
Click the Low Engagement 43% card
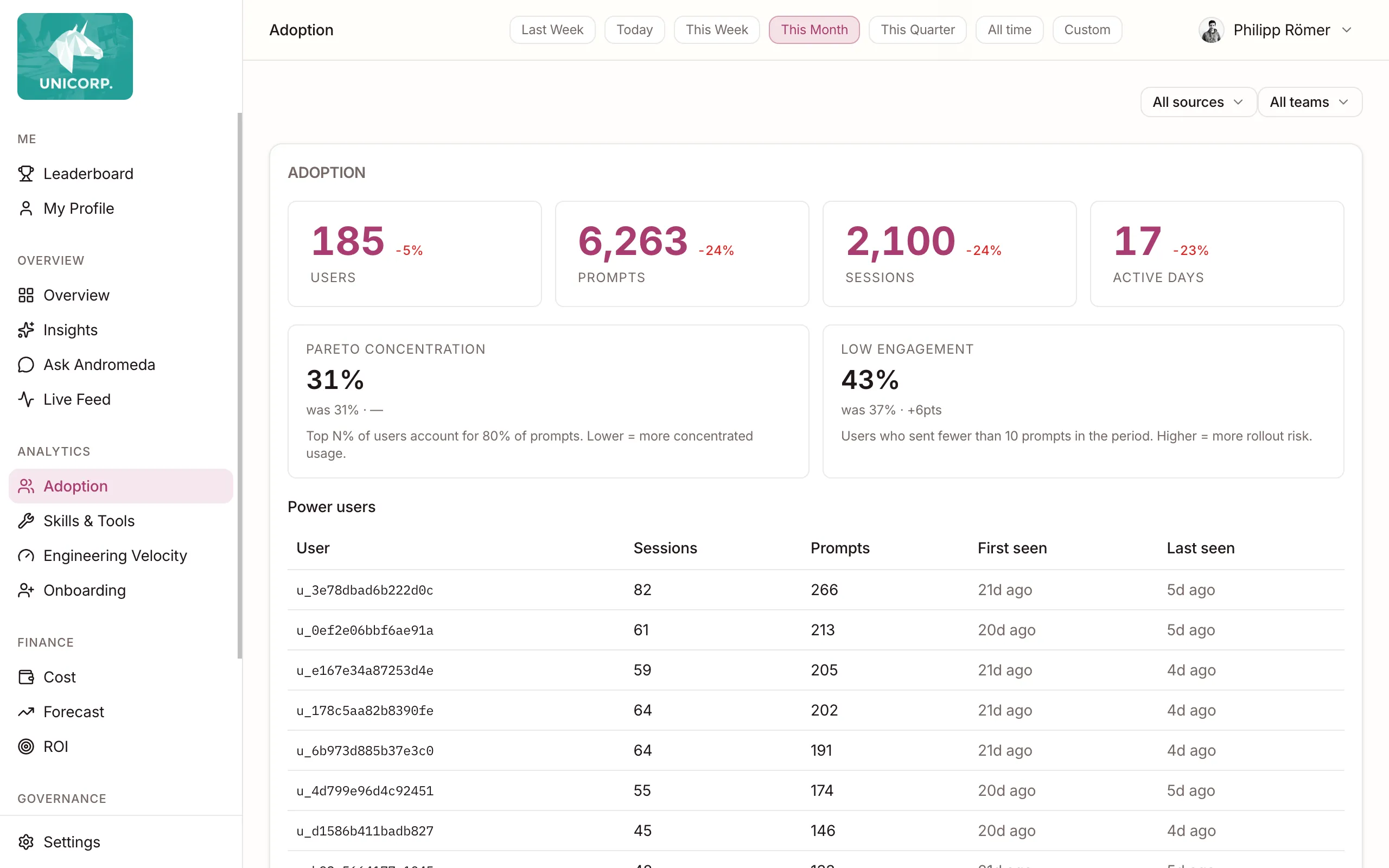click(x=1083, y=401)
